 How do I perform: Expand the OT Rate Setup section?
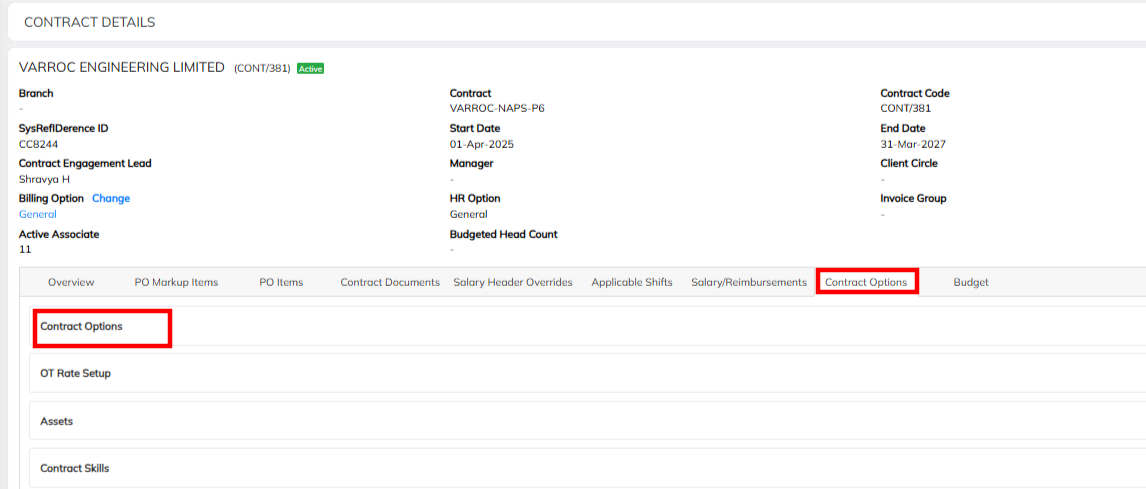click(x=588, y=374)
